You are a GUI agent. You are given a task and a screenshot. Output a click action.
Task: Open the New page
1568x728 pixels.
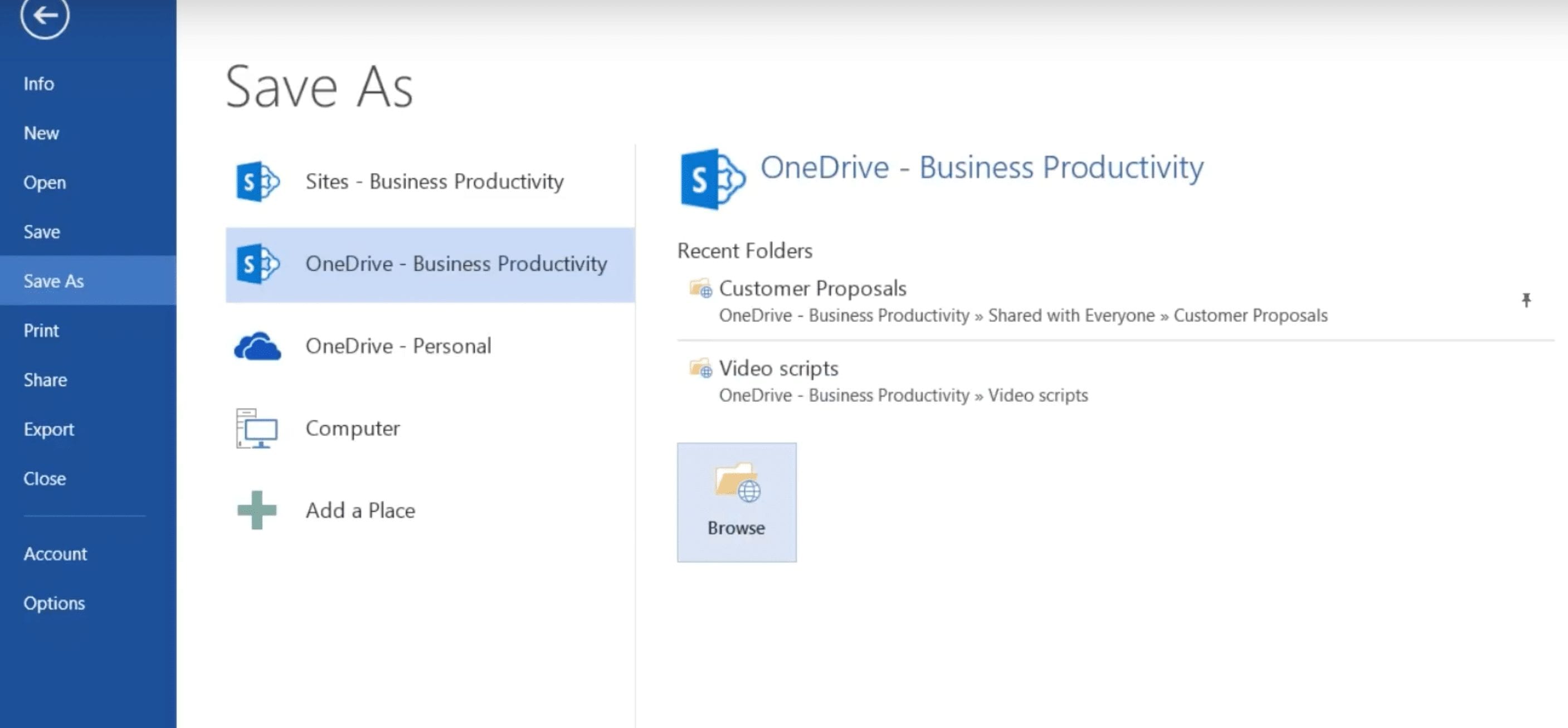point(41,133)
